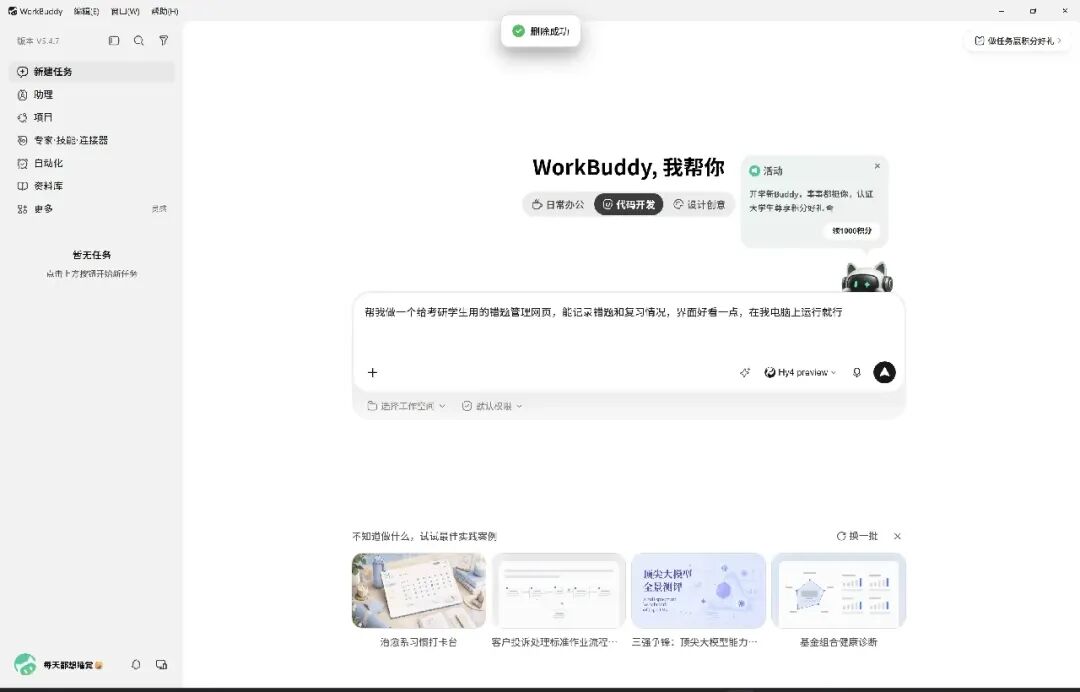
Task: Open the 三强争锋 顶尖大模型能力 thumbnail
Action: pos(698,591)
